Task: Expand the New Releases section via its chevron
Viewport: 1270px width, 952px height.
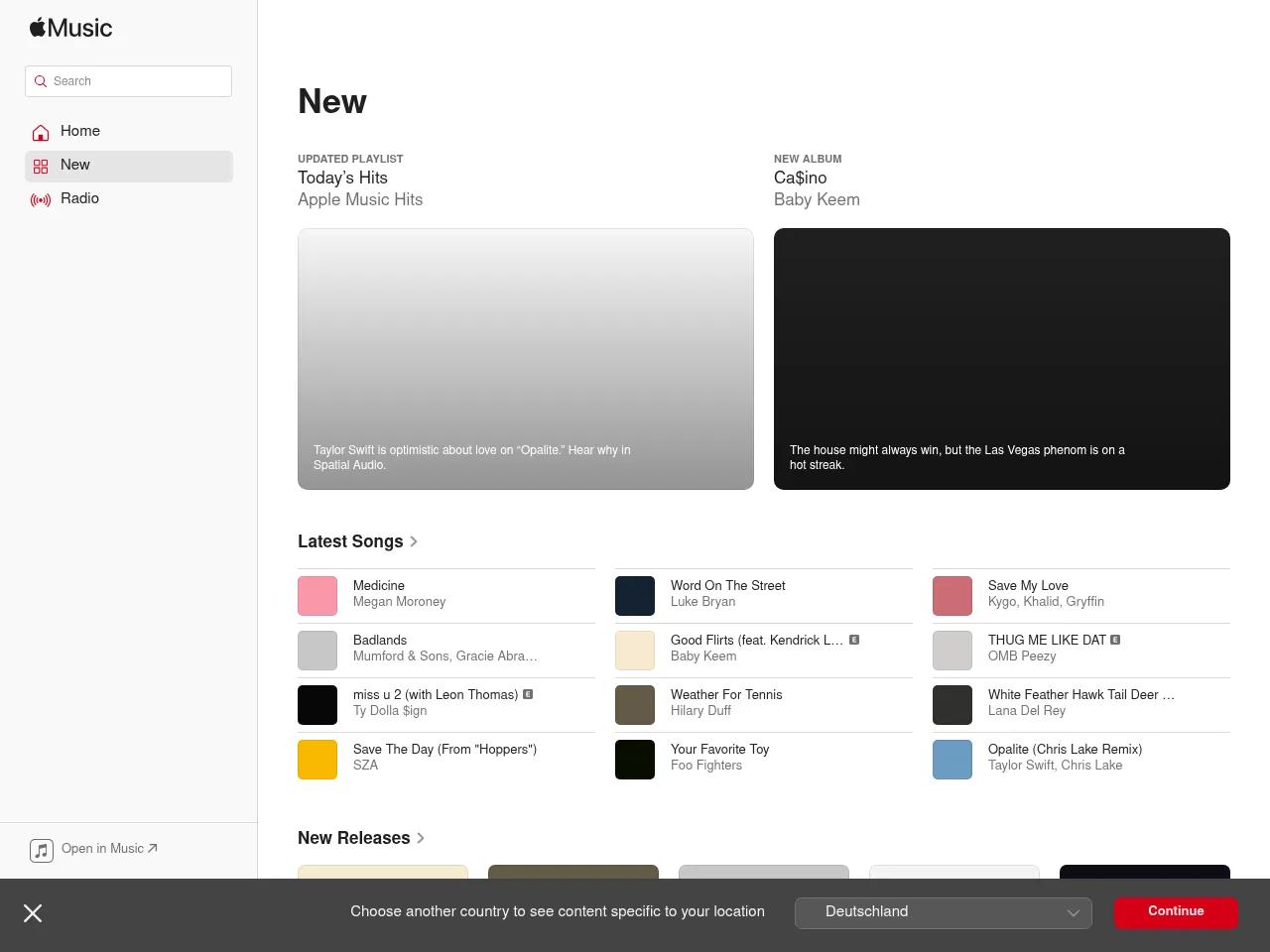Action: tap(421, 838)
